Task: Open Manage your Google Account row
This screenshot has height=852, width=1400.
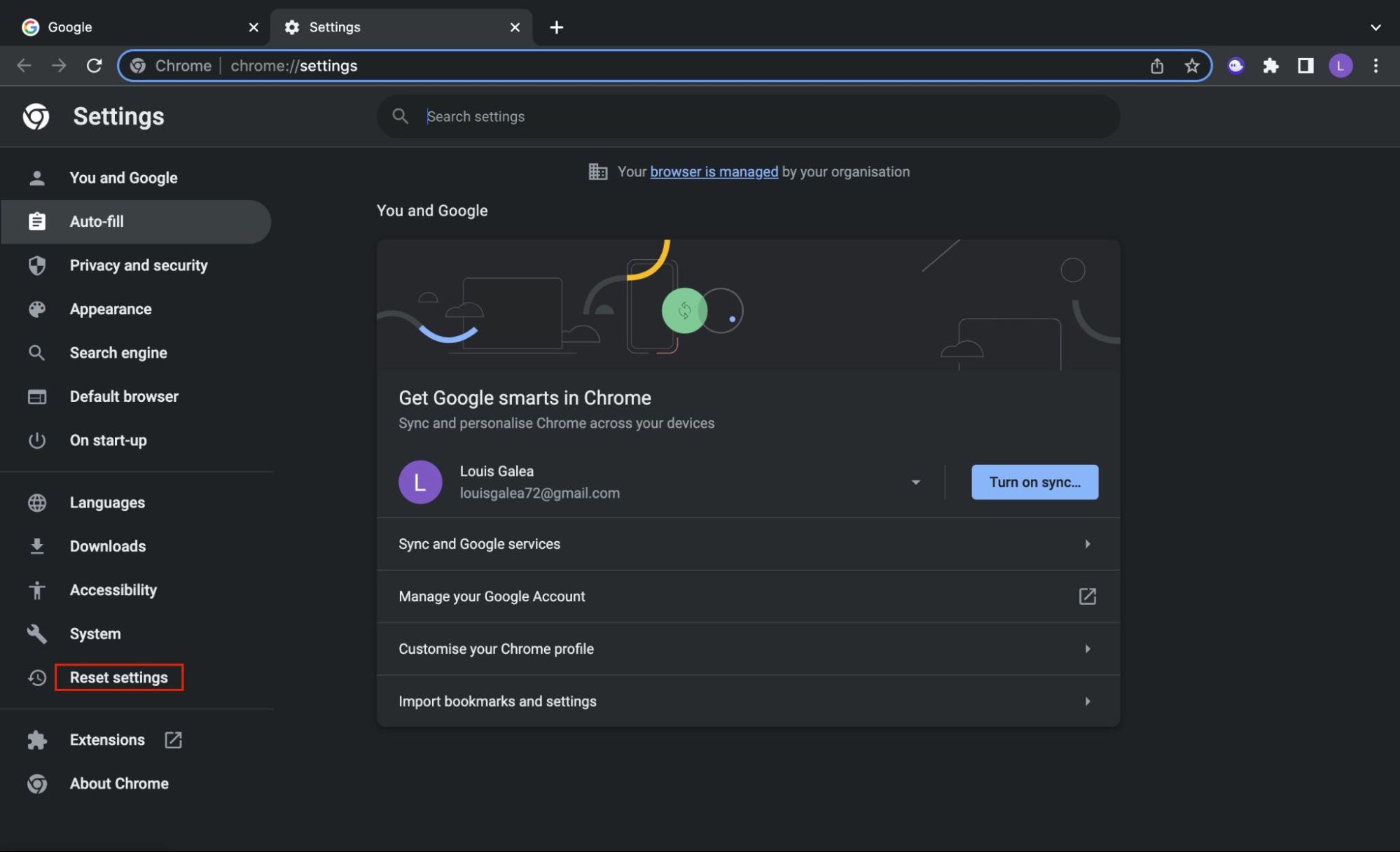Action: point(748,596)
